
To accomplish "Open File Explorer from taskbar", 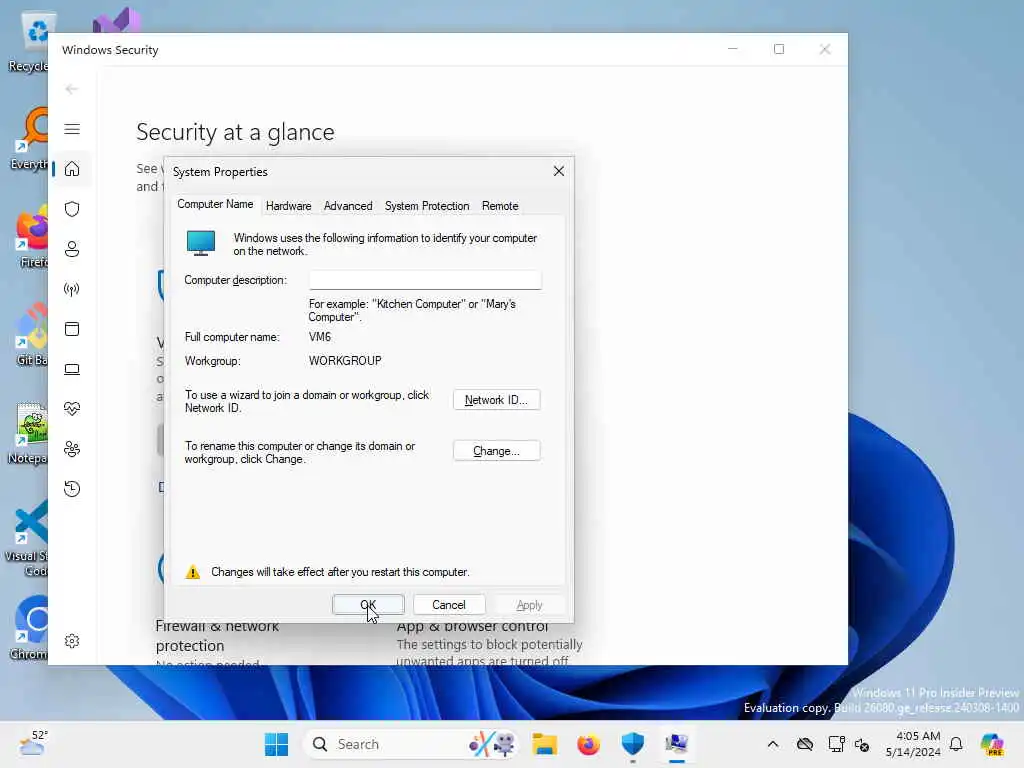I will 544,744.
